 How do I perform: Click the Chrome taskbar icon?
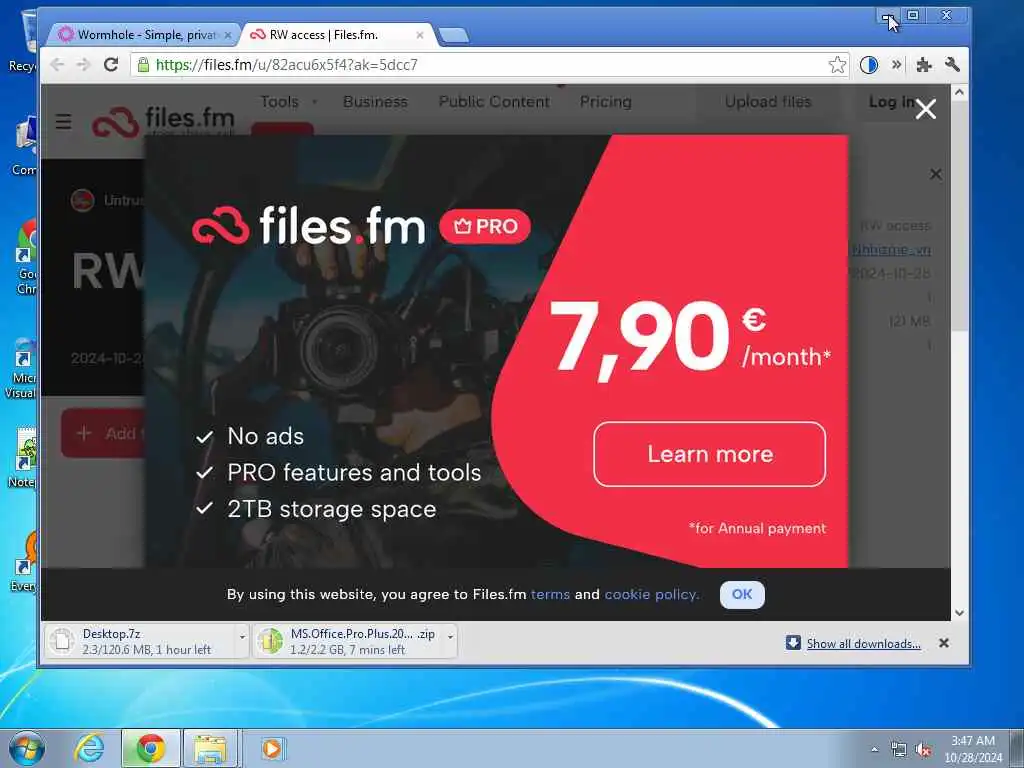[151, 748]
